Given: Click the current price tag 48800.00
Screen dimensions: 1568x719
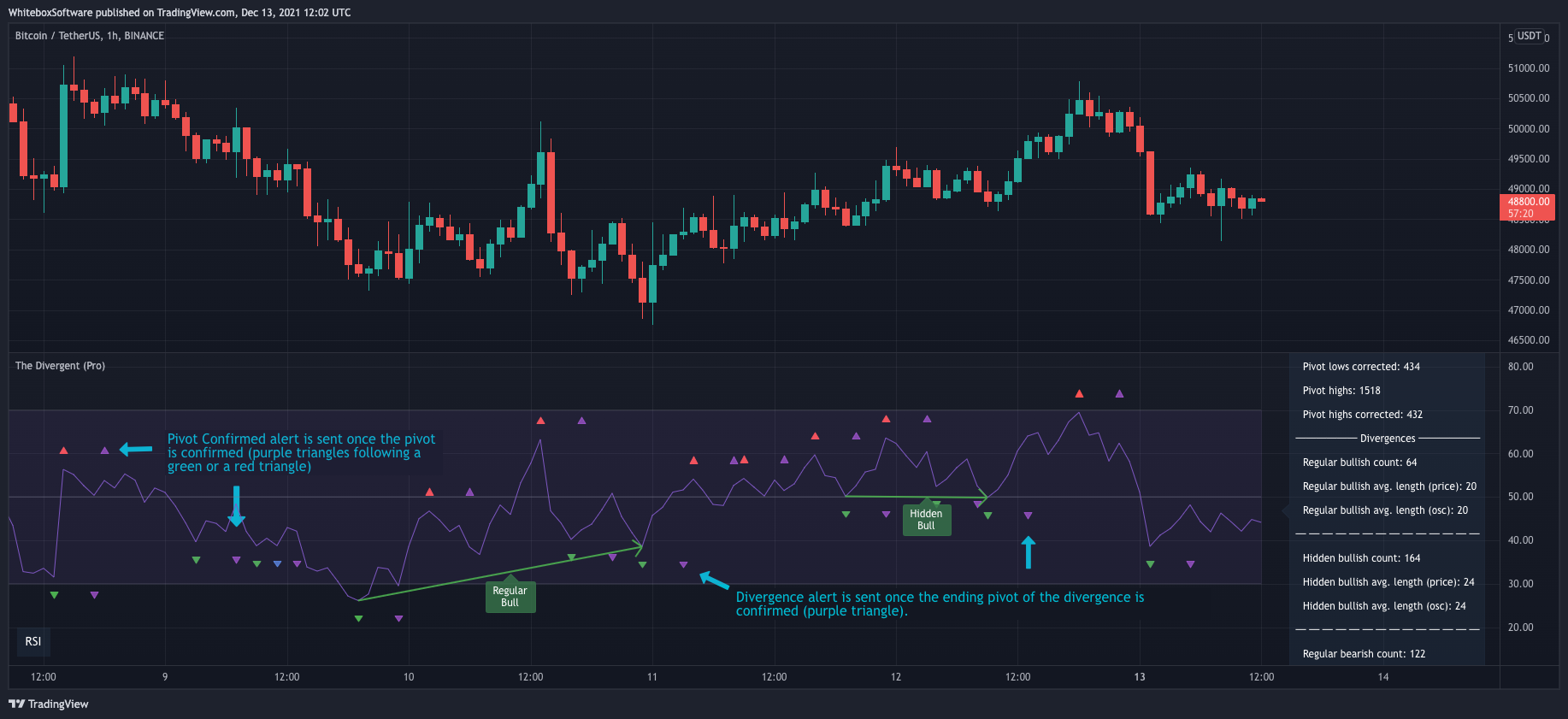Looking at the screenshot, I should (x=1527, y=208).
